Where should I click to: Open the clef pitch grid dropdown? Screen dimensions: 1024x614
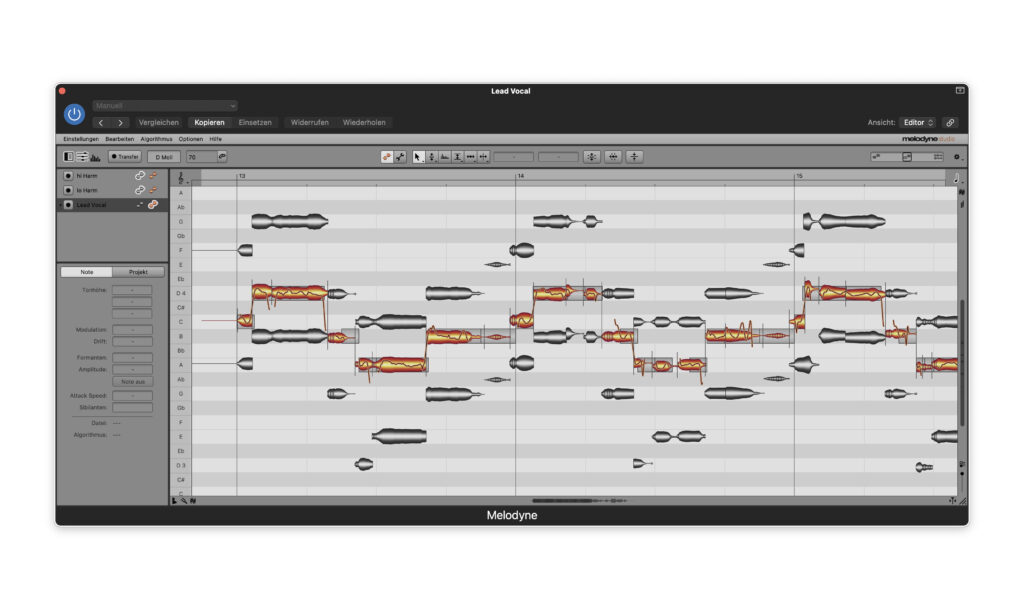(x=182, y=178)
